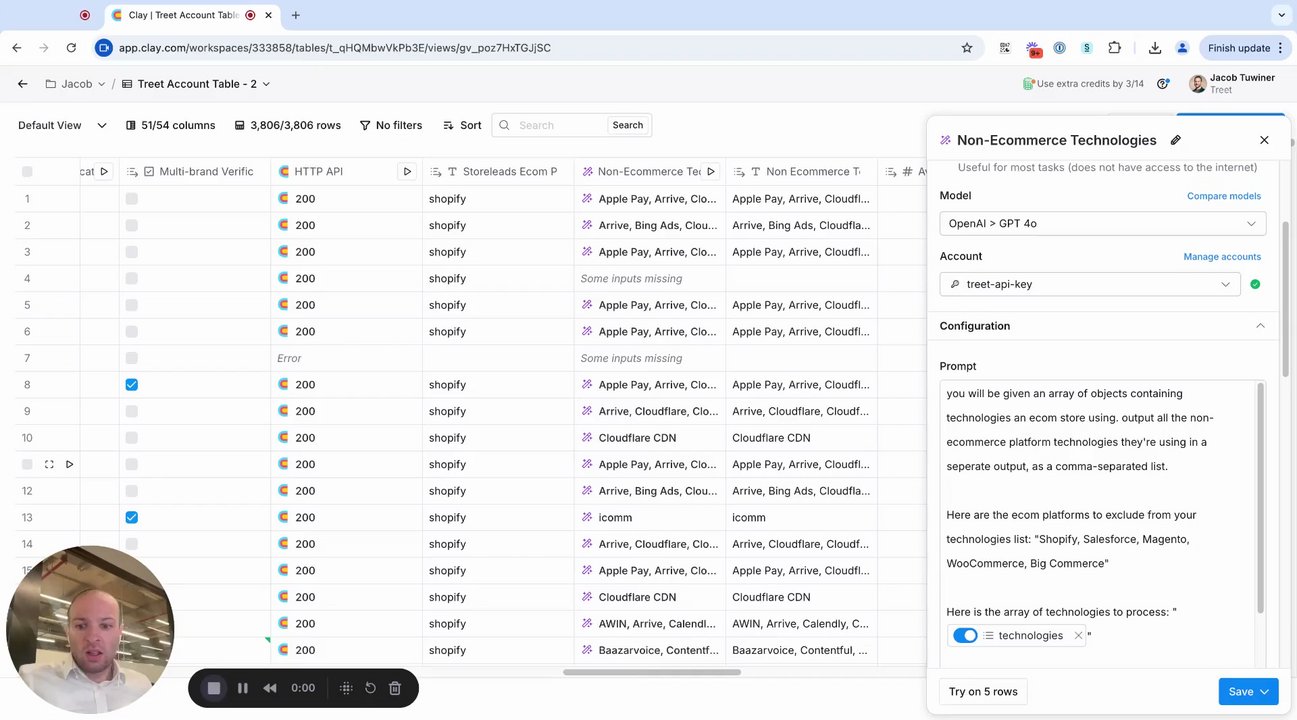Open the Treet Account Table - 2 dropdown

click(266, 84)
